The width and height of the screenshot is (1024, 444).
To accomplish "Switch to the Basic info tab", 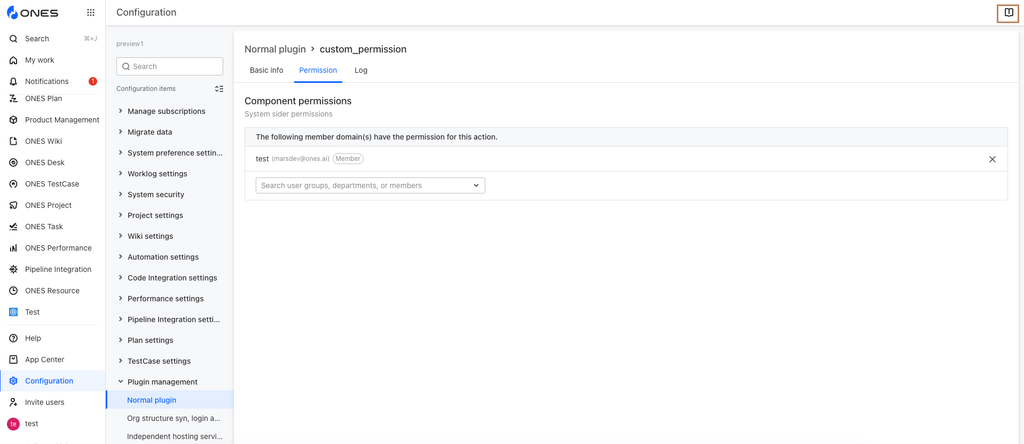I will (266, 70).
